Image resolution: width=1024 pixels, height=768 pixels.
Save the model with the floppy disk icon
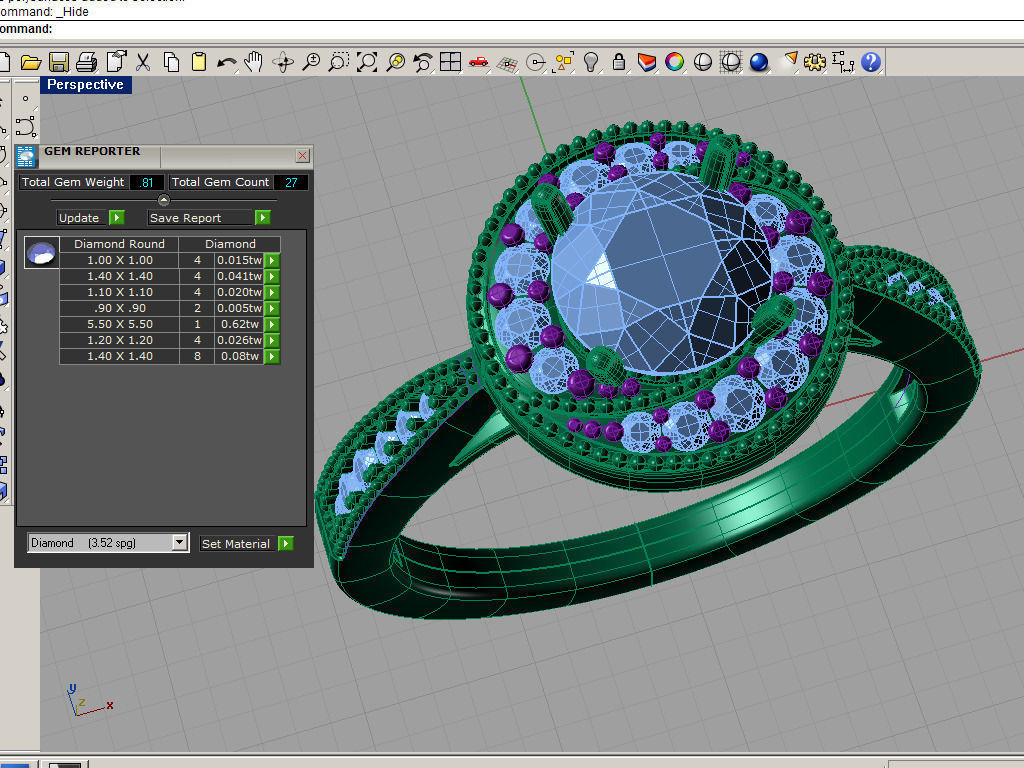59,62
